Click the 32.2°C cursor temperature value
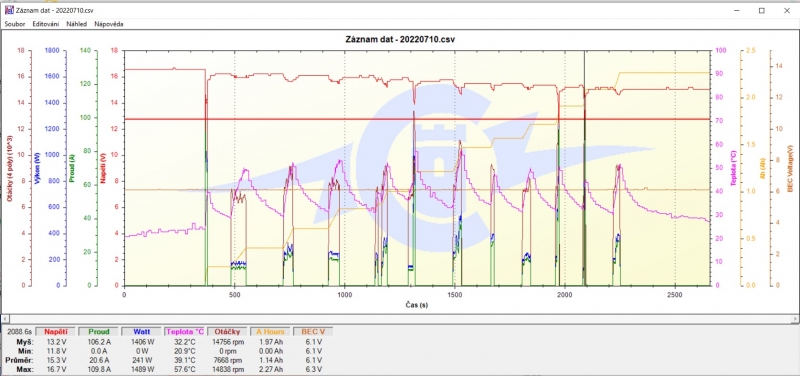This screenshot has width=800, height=376. point(184,342)
